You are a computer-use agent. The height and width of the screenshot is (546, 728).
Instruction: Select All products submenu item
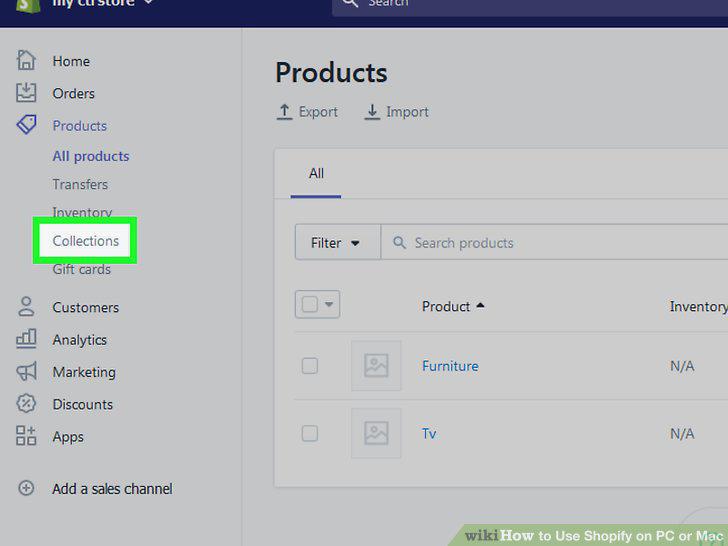click(91, 156)
